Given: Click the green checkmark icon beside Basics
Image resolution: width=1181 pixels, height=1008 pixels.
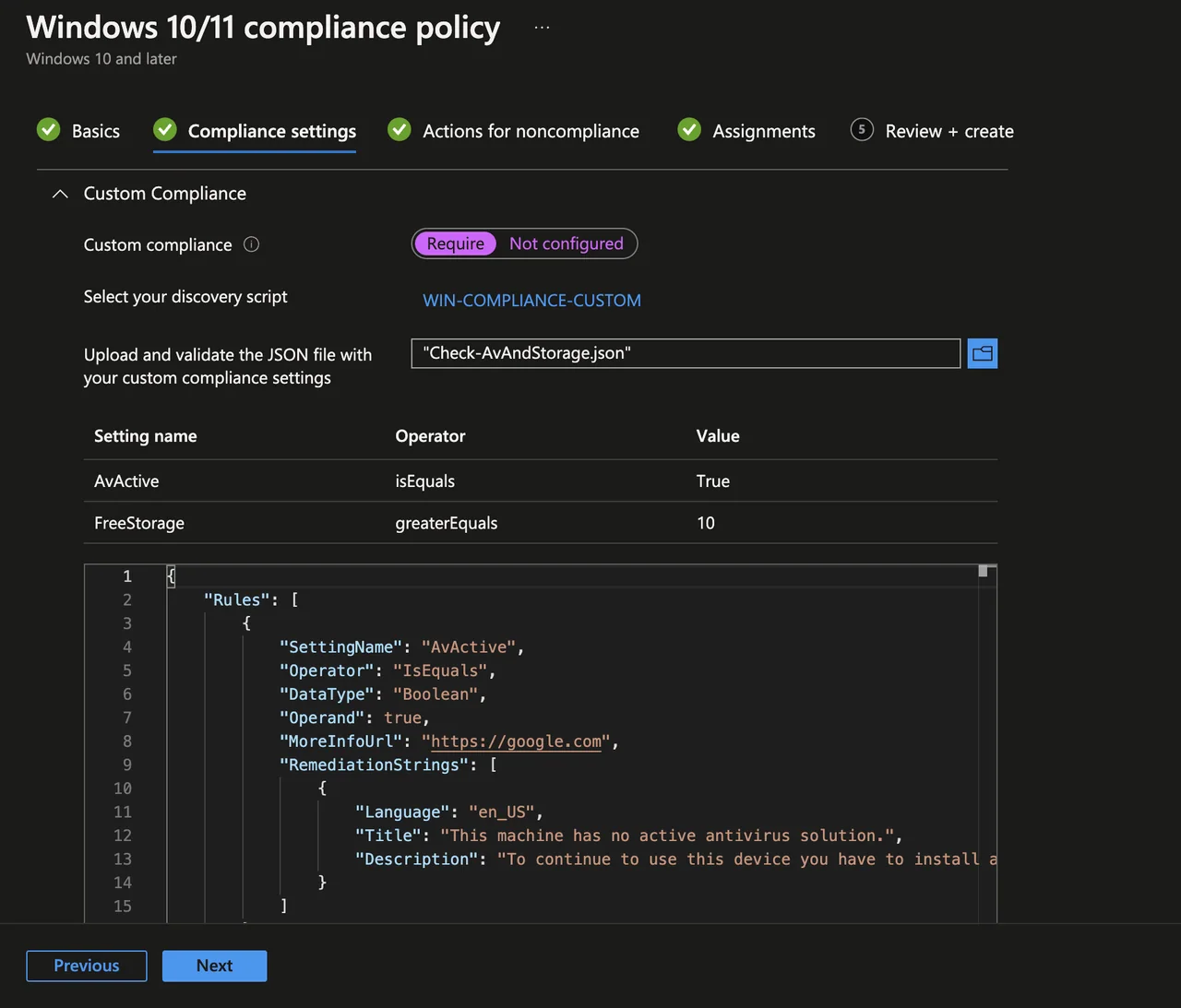Looking at the screenshot, I should (49, 130).
